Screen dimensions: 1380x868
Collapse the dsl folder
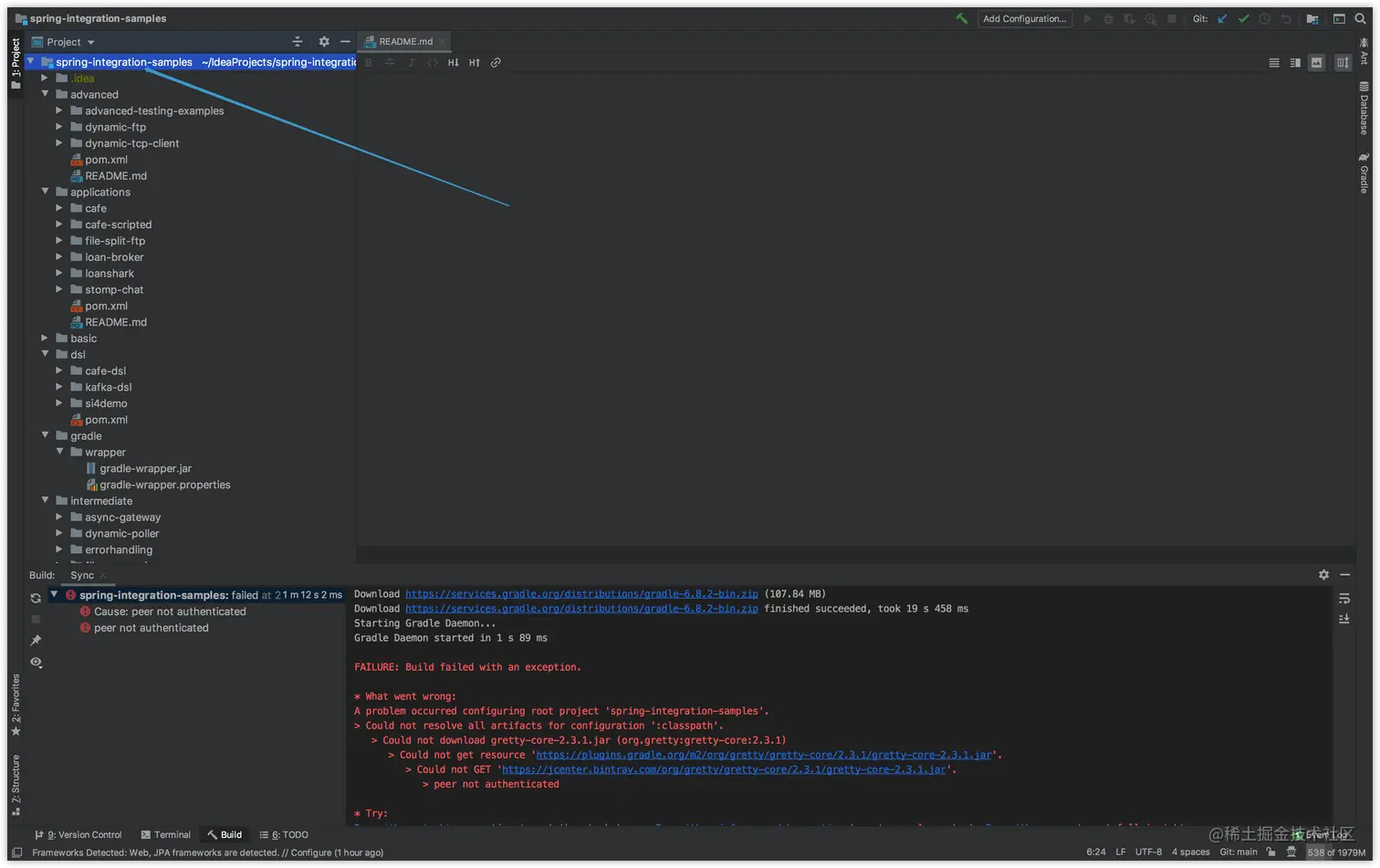(45, 354)
